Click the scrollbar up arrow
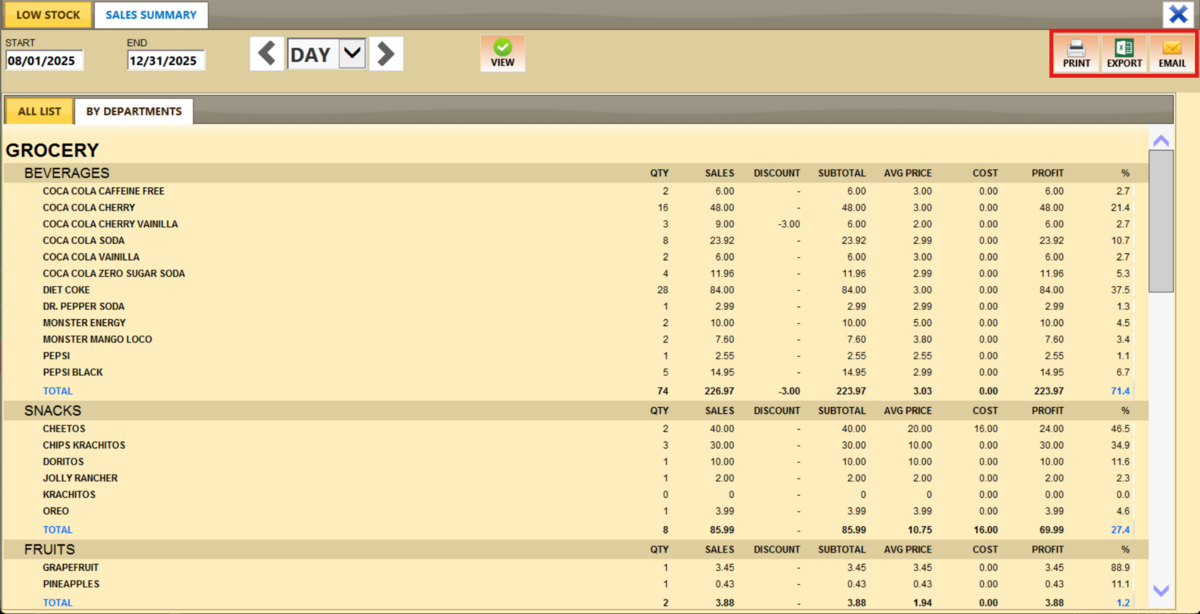 tap(1161, 141)
